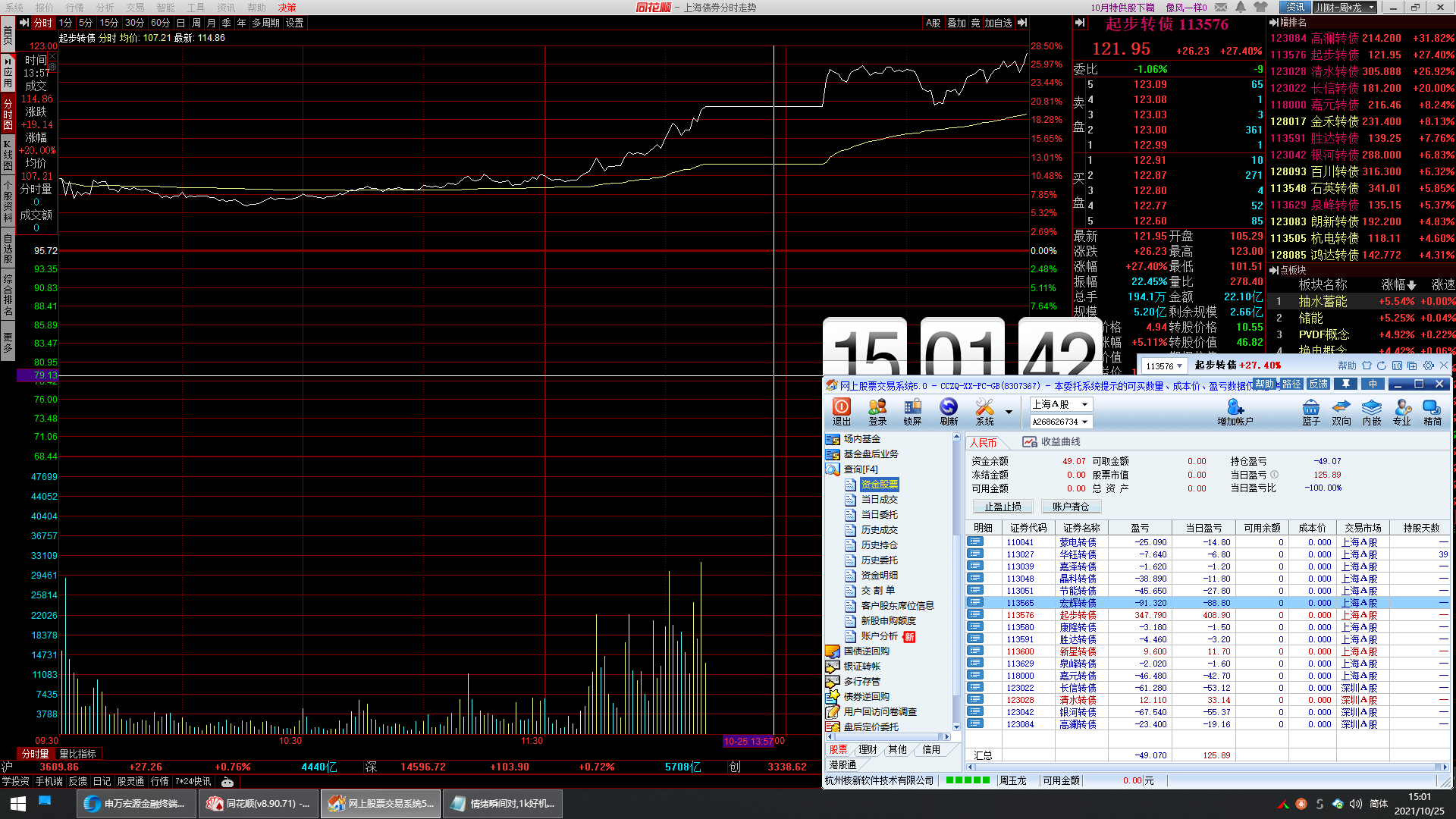Expand the 113576 code dropdown
1456x819 pixels.
point(1179,366)
